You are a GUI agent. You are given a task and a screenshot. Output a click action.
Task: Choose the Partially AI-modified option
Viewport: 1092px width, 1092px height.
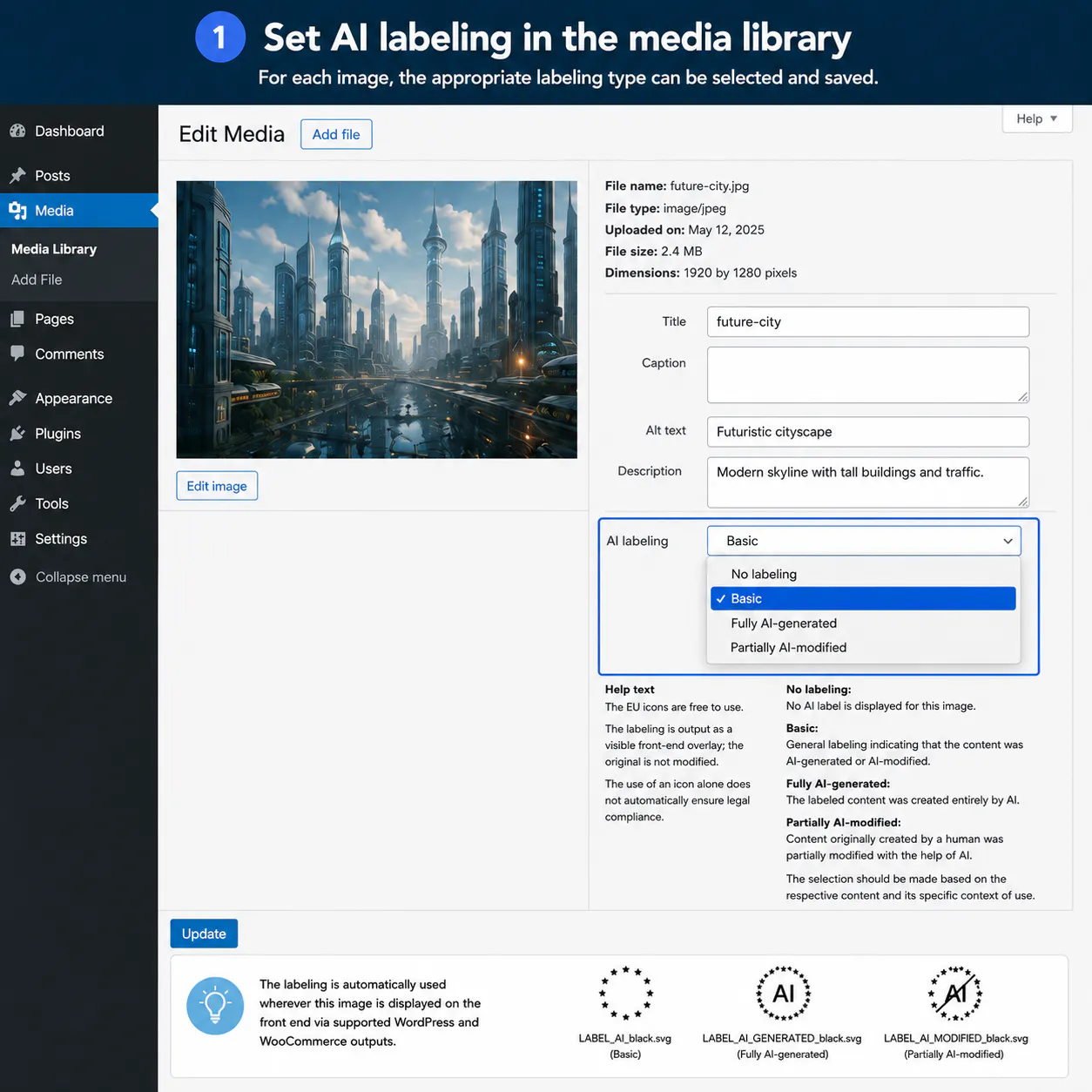pyautogui.click(x=863, y=647)
